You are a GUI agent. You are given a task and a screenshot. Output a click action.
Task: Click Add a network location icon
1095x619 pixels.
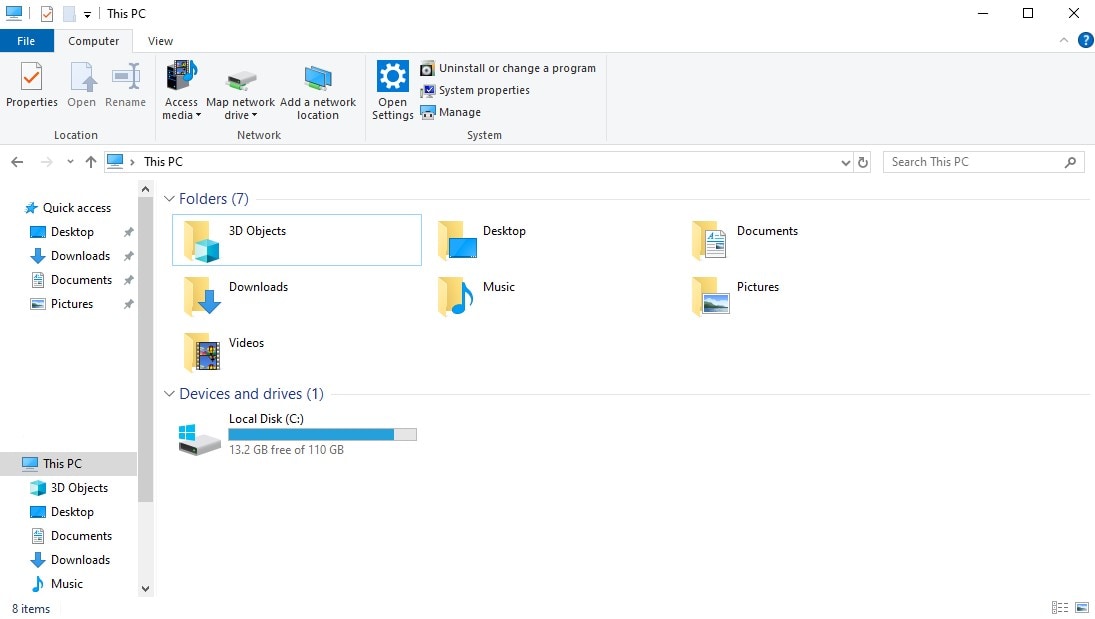tap(318, 78)
